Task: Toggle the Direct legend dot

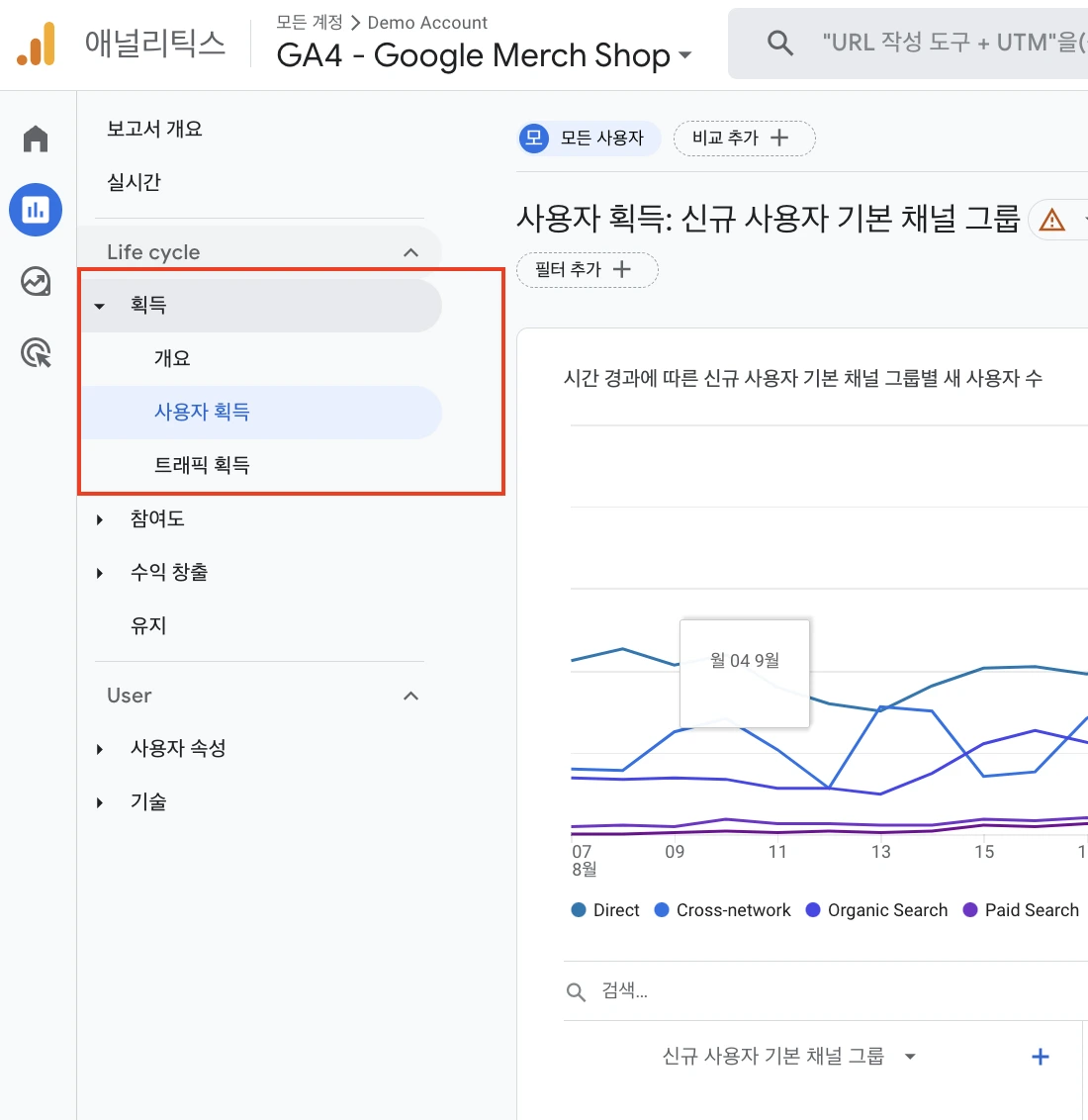Action: (579, 910)
